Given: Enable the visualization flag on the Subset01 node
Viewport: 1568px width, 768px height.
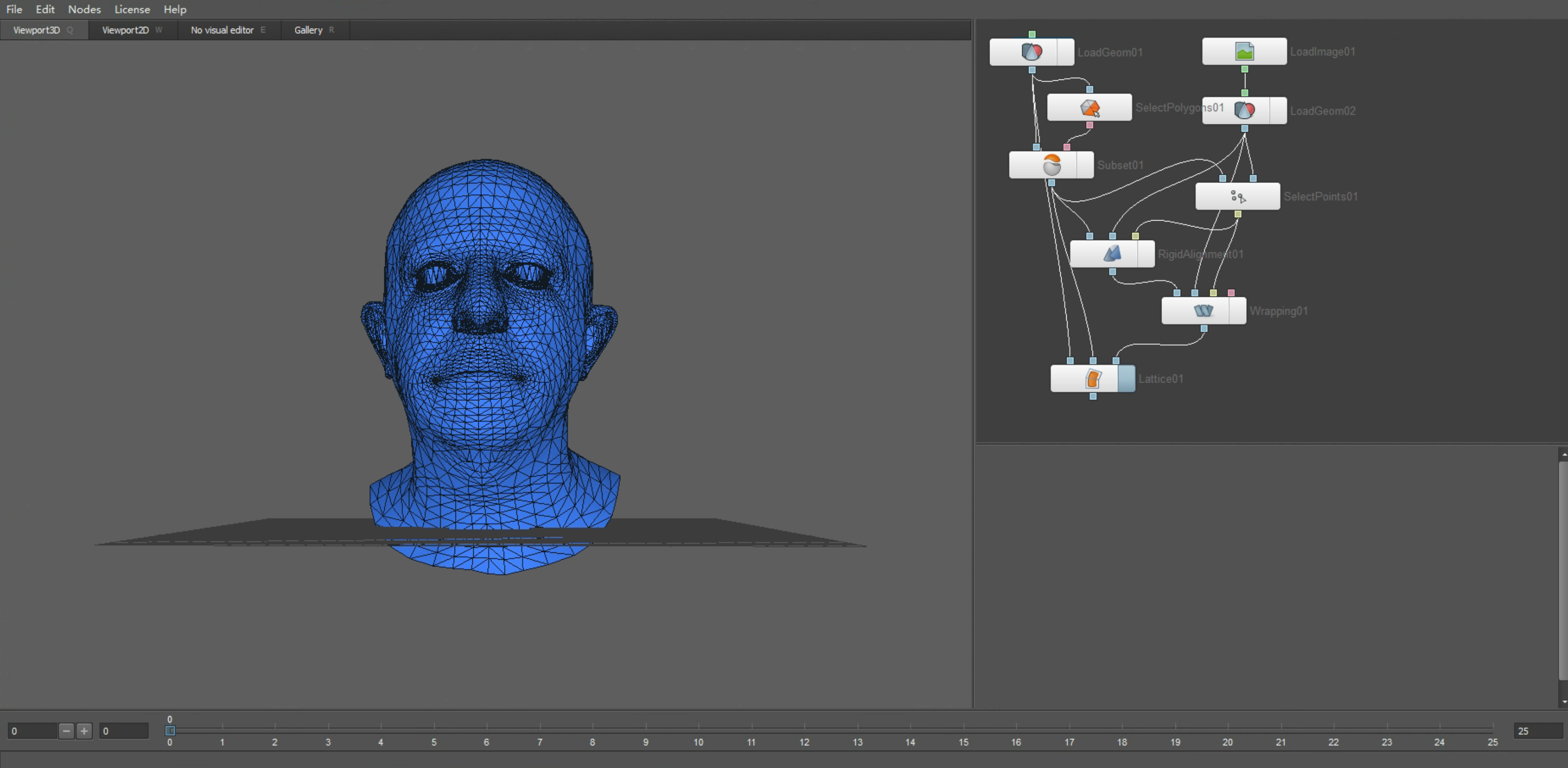Looking at the screenshot, I should [x=1085, y=165].
